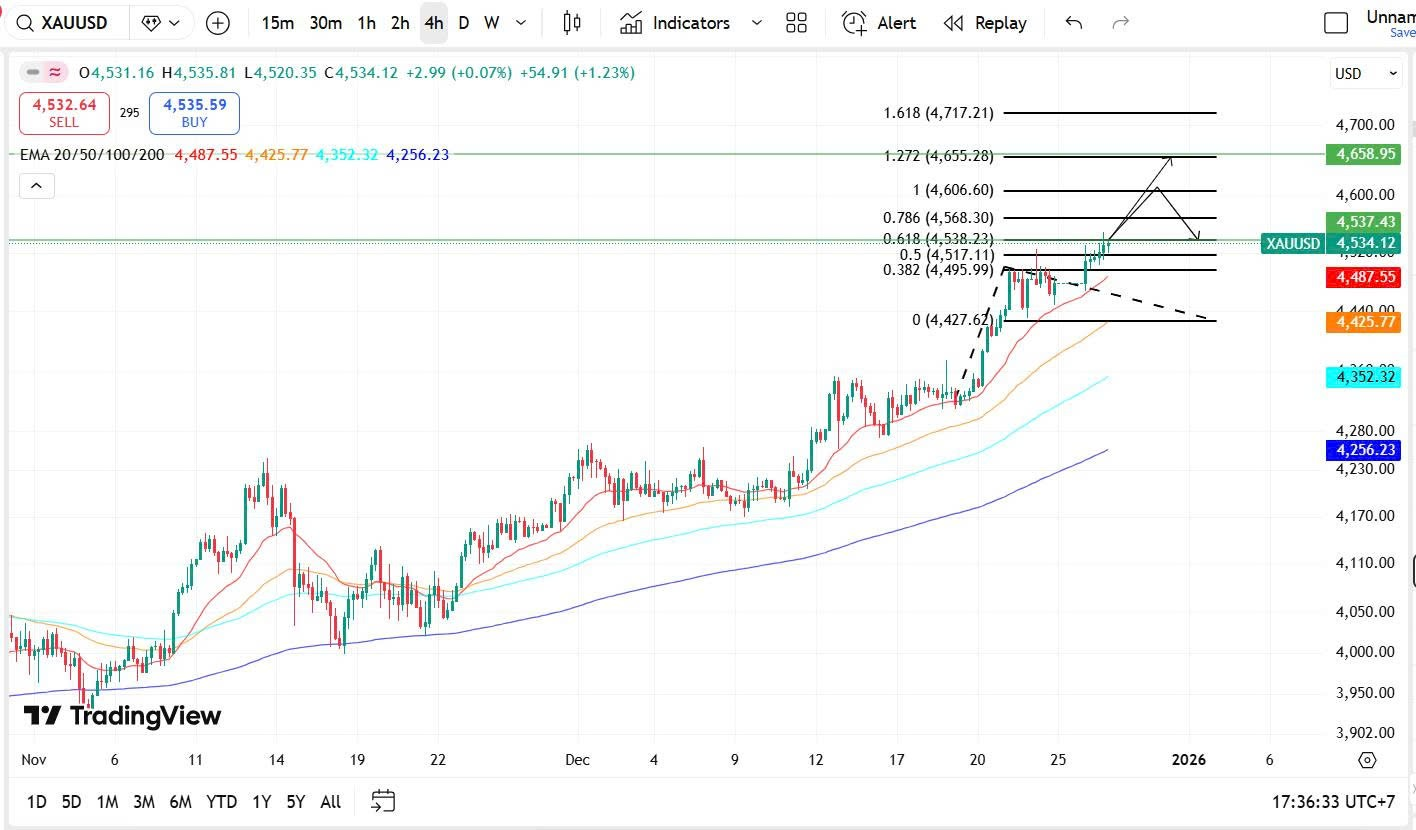The image size is (1416, 830).
Task: Switch to the 1h timeframe
Action: [x=367, y=23]
